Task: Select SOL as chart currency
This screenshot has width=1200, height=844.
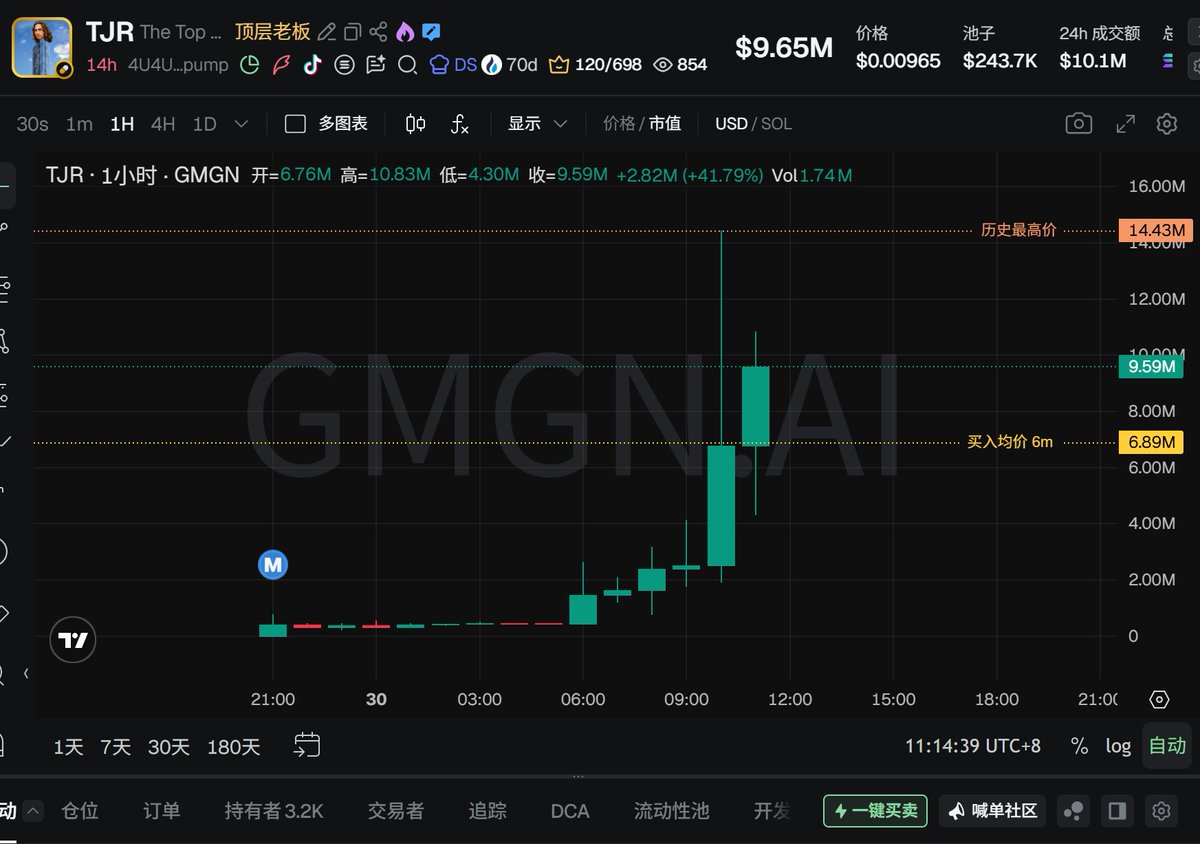Action: coord(776,124)
